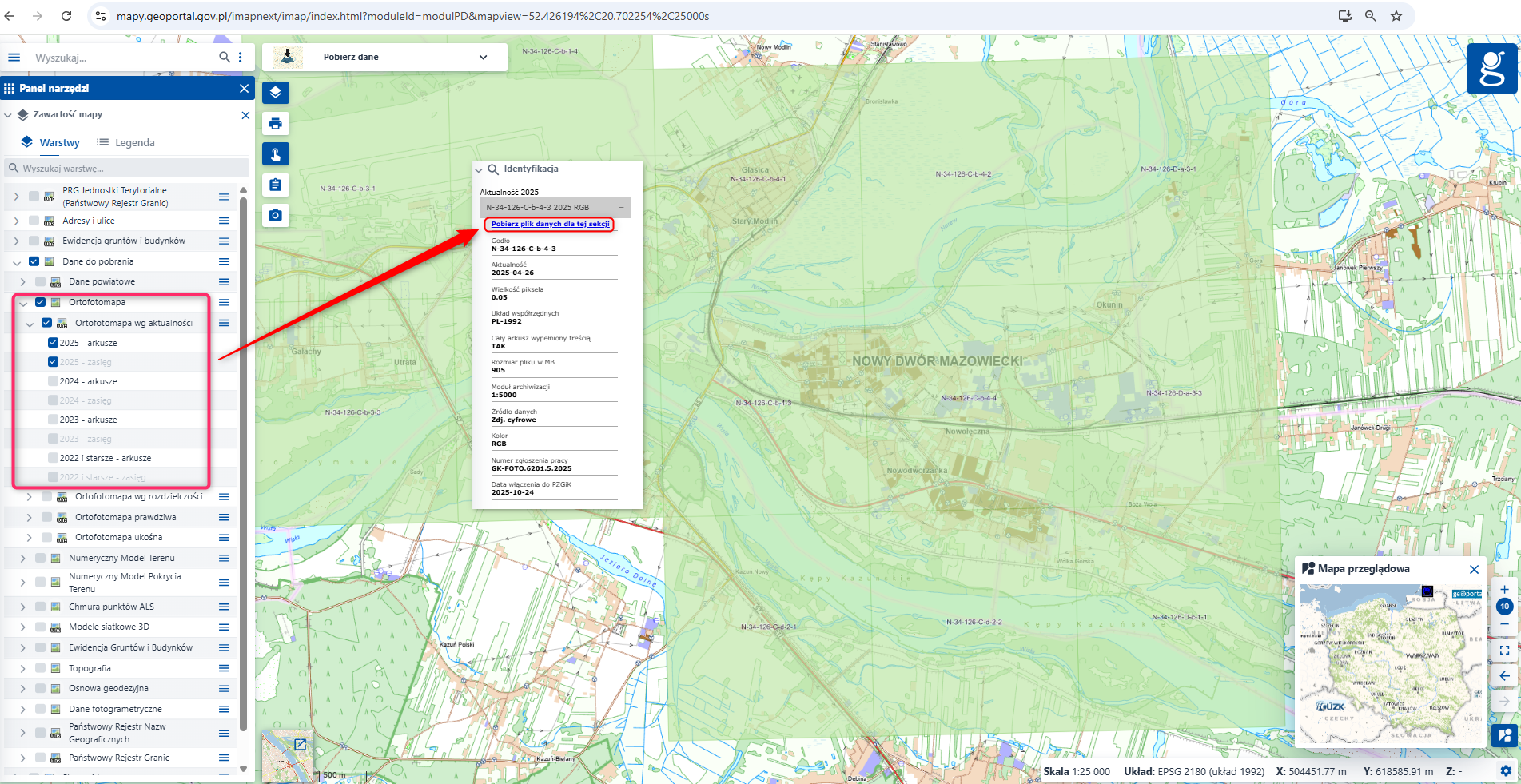Click the fullscreen extent icon

pos(1504,650)
